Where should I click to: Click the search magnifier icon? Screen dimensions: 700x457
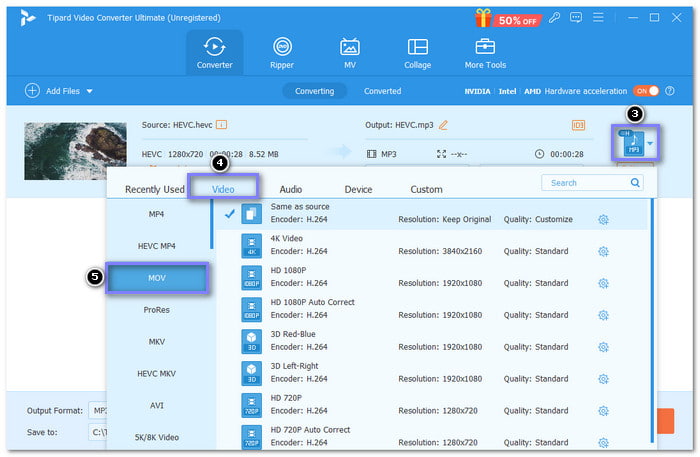[635, 183]
